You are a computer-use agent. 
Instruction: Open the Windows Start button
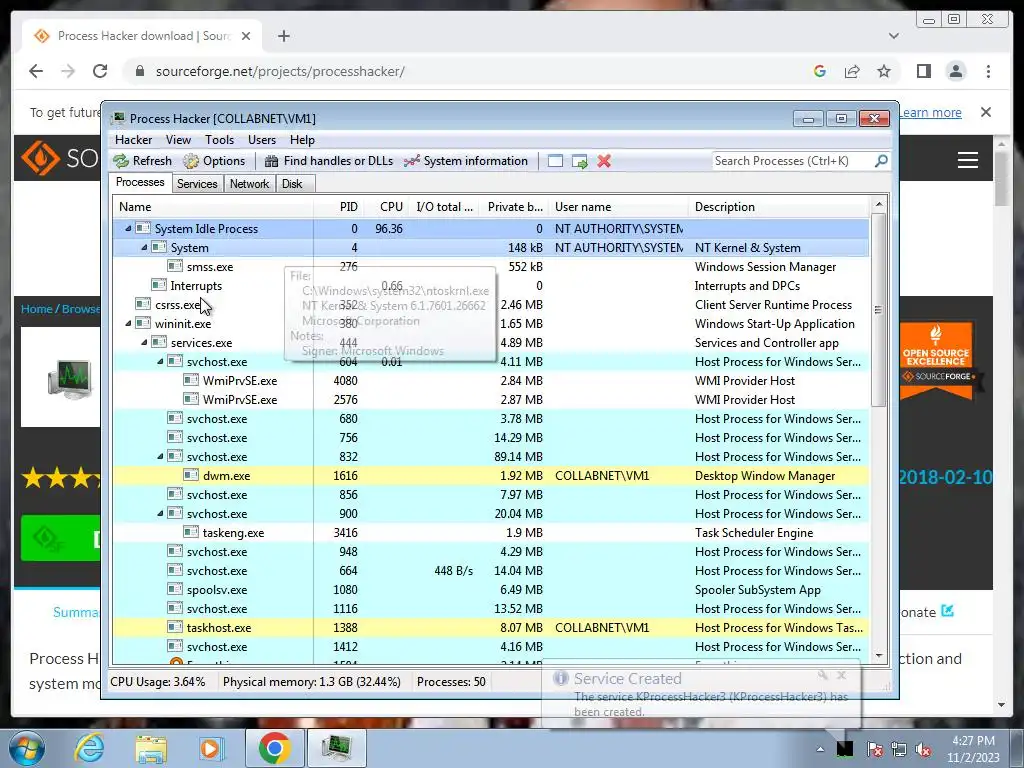pyautogui.click(x=26, y=748)
